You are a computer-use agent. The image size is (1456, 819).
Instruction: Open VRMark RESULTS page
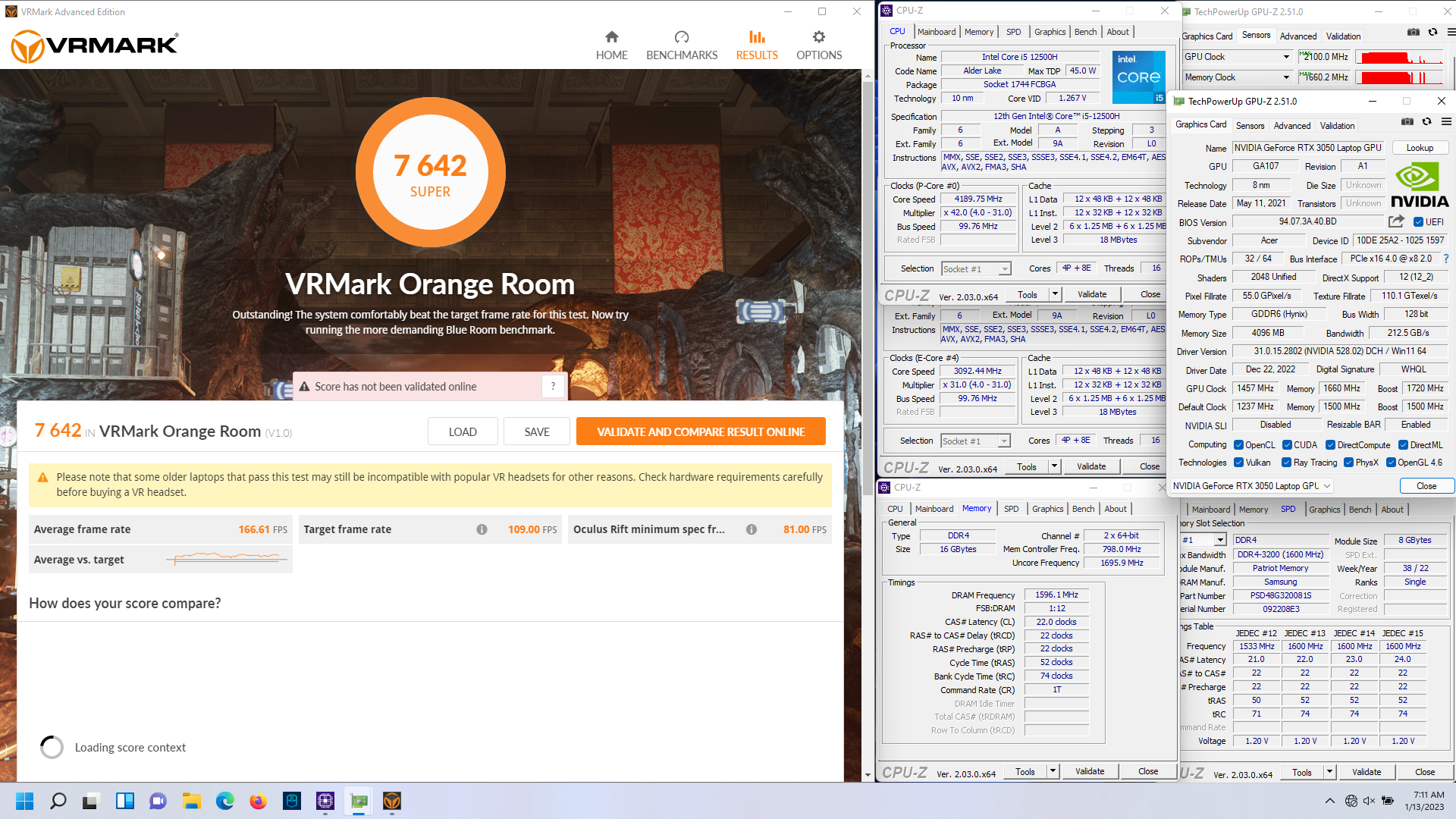click(757, 45)
